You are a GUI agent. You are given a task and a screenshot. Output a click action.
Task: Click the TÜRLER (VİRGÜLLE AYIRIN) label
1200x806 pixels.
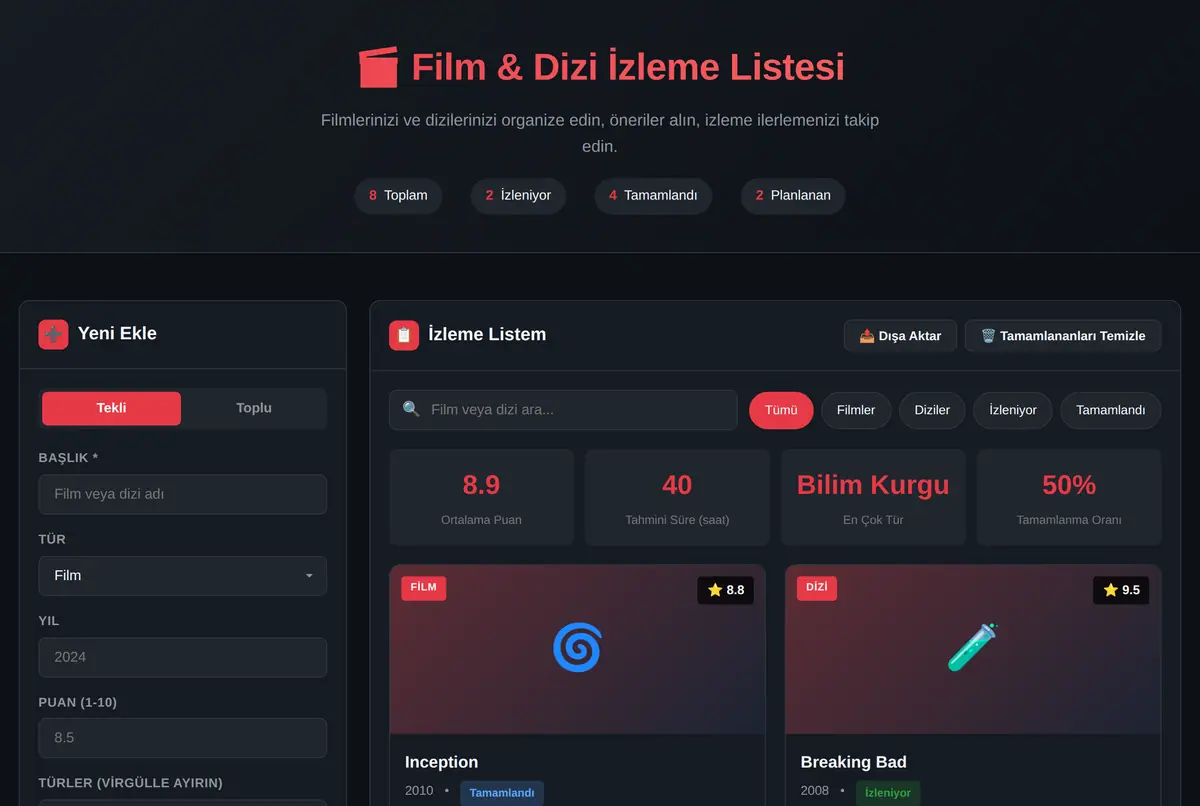coord(130,783)
